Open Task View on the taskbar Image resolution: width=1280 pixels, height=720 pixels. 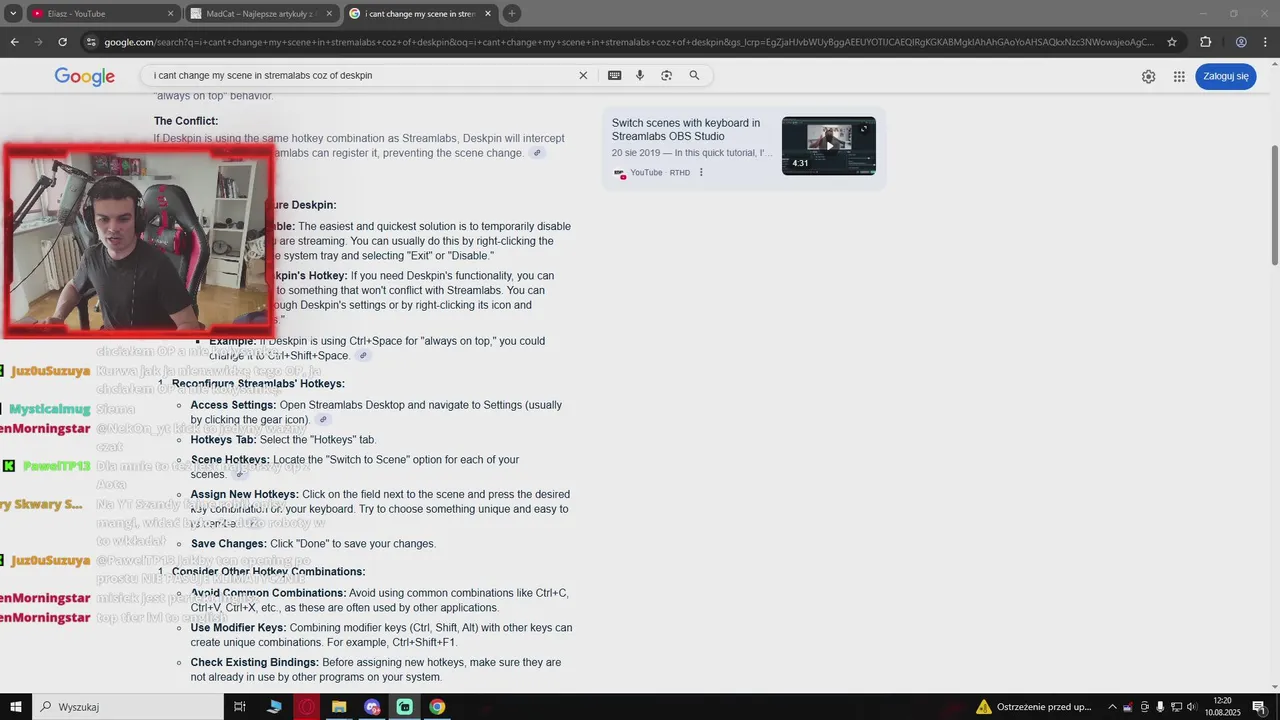(x=240, y=707)
